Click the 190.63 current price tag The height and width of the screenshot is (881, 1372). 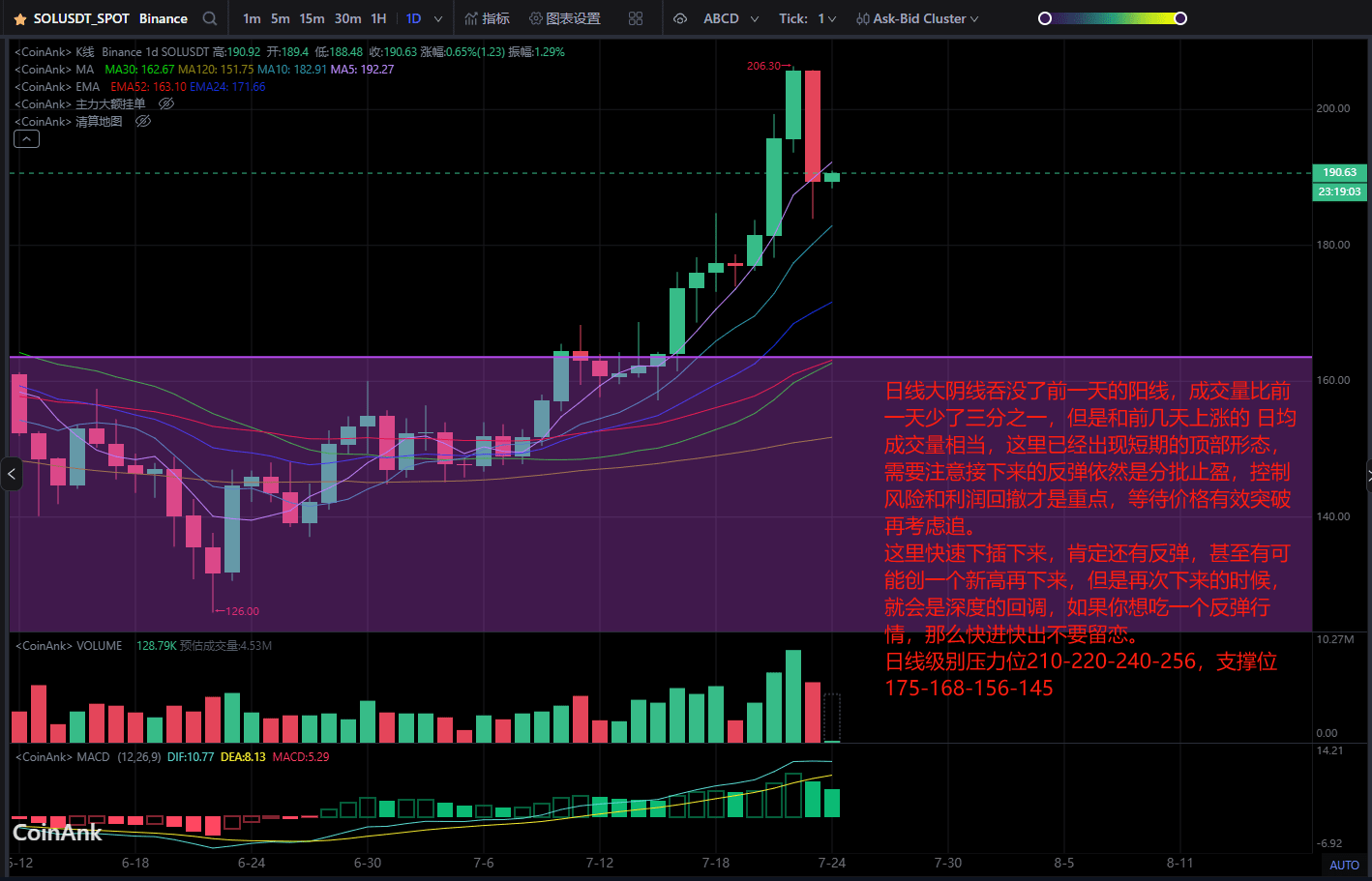[x=1339, y=172]
